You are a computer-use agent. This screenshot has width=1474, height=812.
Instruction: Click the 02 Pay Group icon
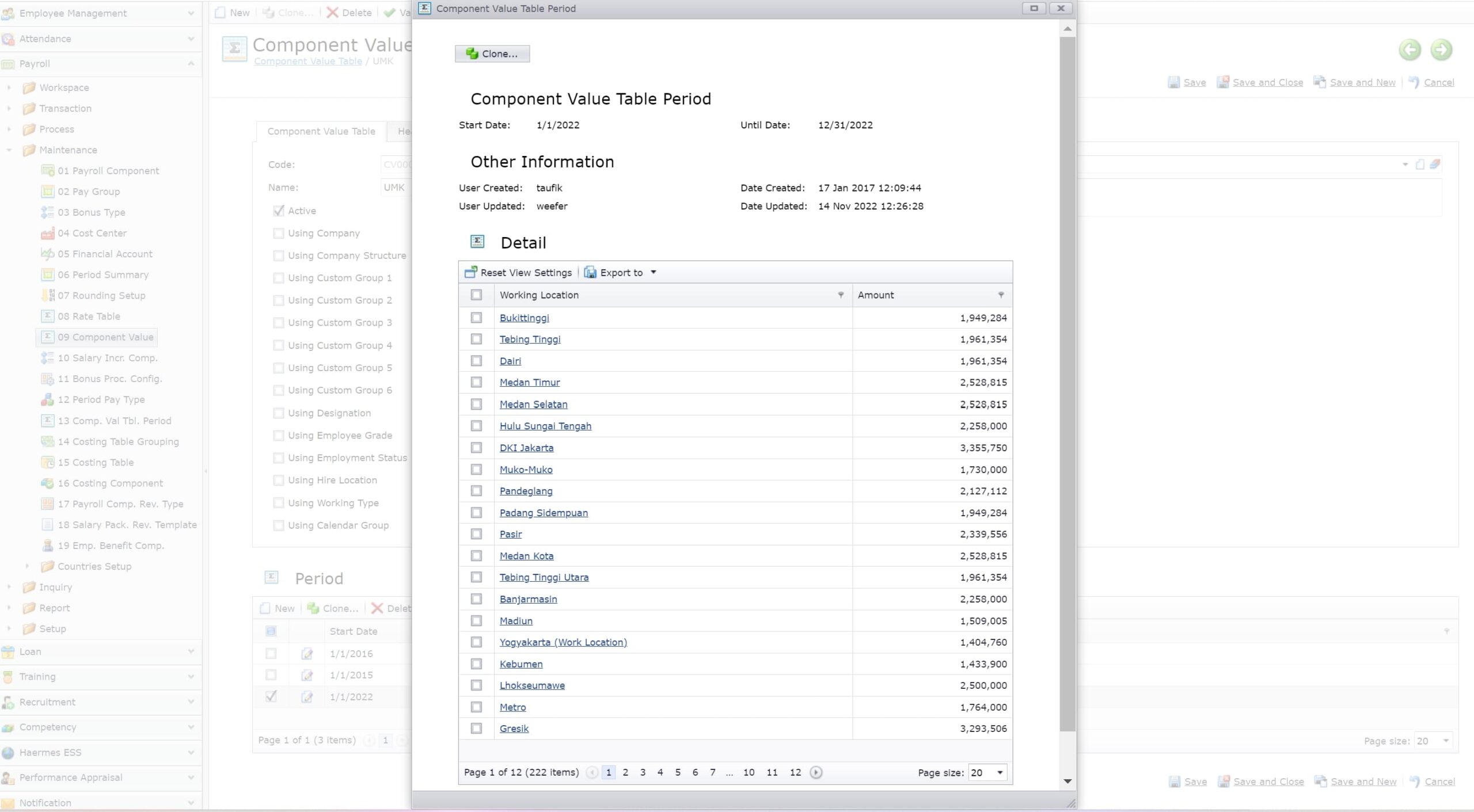click(x=48, y=192)
